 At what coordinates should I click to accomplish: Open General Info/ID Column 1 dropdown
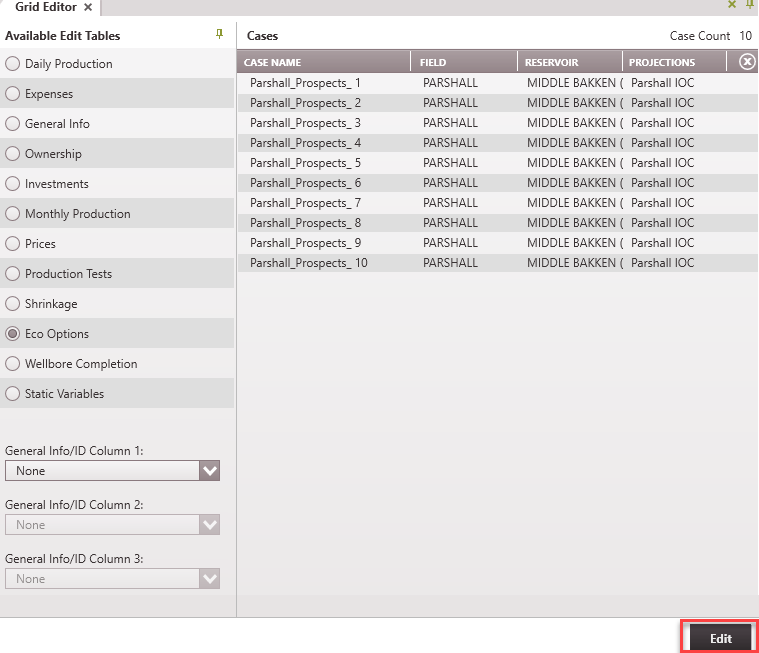coord(209,471)
